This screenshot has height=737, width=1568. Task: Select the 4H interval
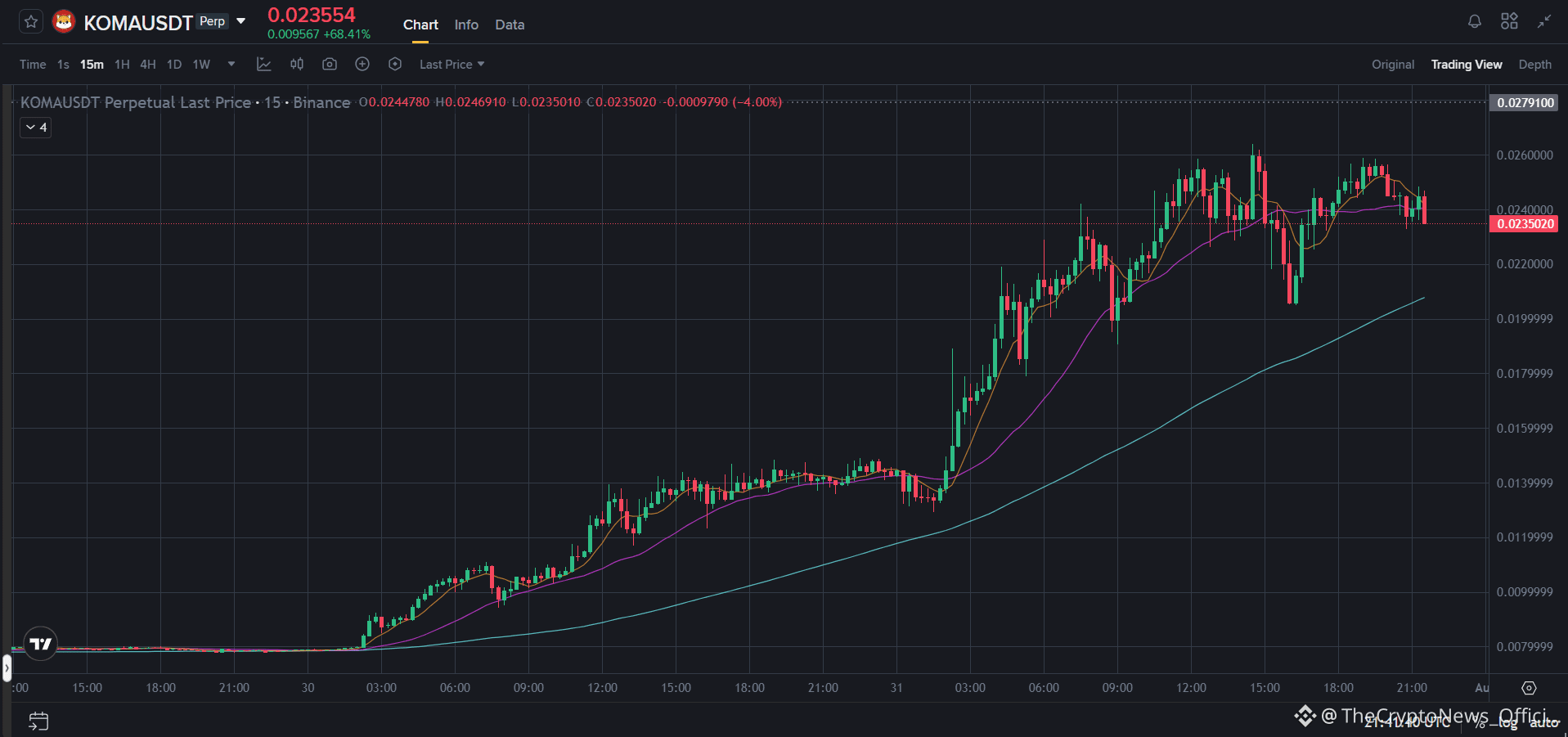click(148, 65)
